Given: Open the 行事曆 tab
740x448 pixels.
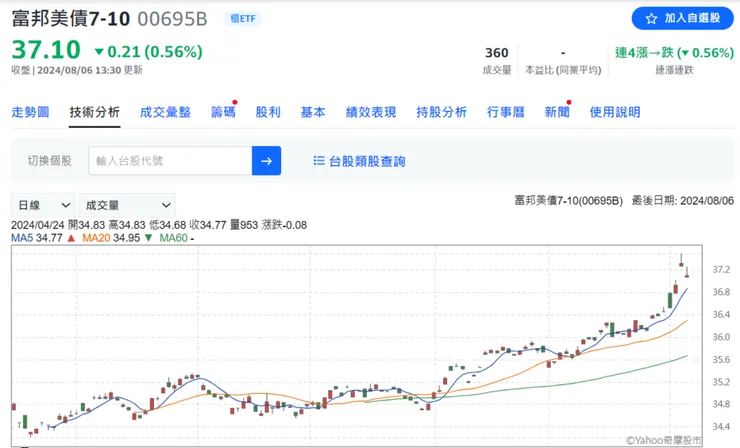Looking at the screenshot, I should point(505,112).
